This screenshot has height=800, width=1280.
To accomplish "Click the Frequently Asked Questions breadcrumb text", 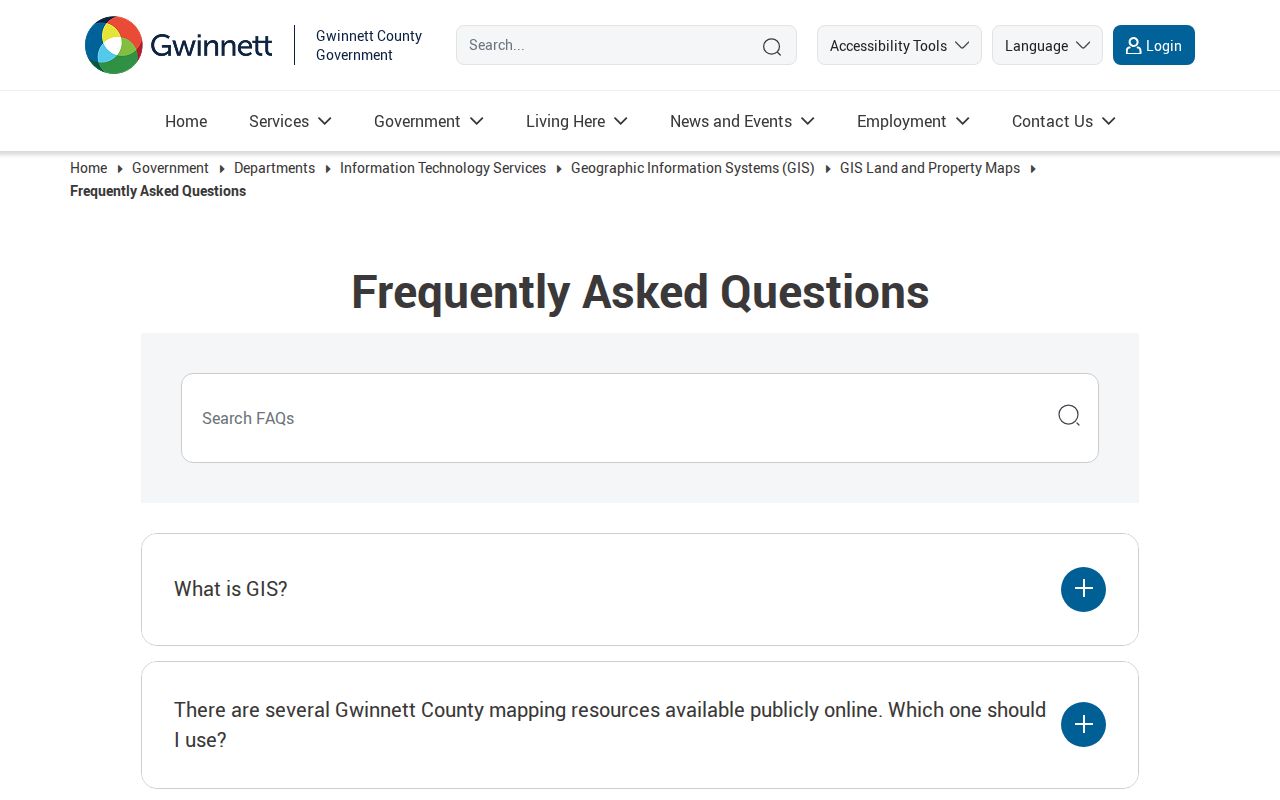I will 158,191.
